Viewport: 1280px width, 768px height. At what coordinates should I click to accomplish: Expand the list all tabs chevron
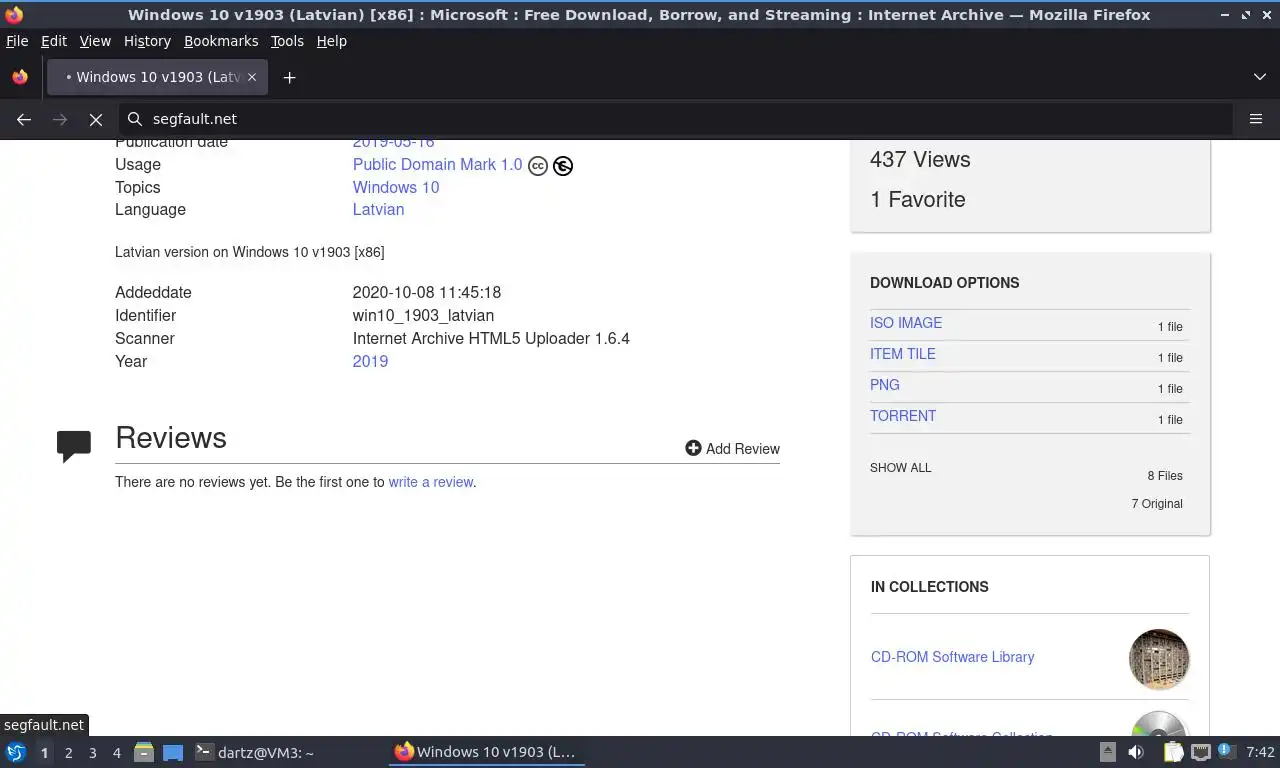point(1260,77)
